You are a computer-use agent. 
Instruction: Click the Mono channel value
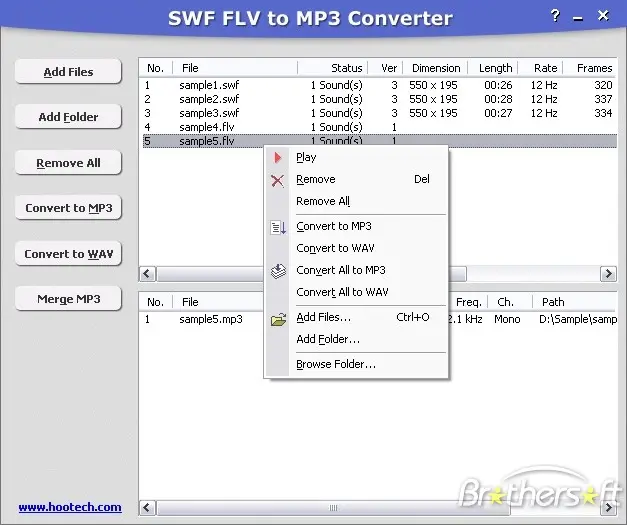[x=507, y=319]
